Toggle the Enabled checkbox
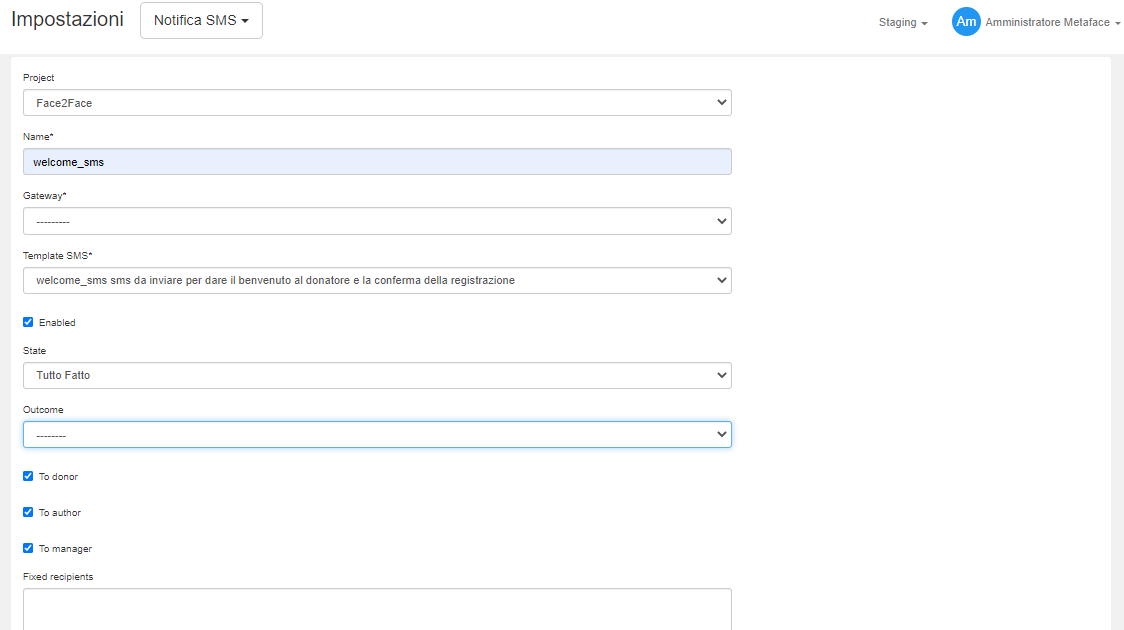 coord(28,322)
